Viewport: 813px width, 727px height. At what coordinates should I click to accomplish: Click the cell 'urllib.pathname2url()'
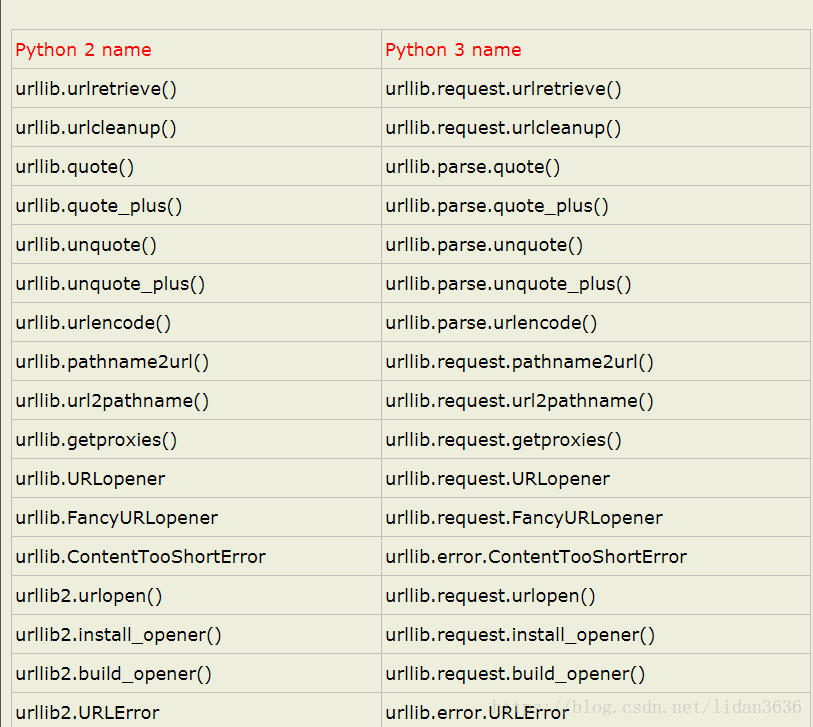pyautogui.click(x=196, y=361)
